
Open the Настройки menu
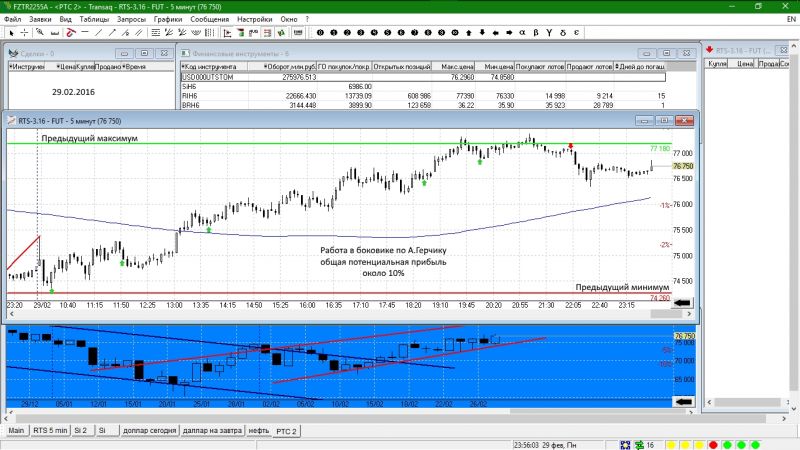pos(255,19)
